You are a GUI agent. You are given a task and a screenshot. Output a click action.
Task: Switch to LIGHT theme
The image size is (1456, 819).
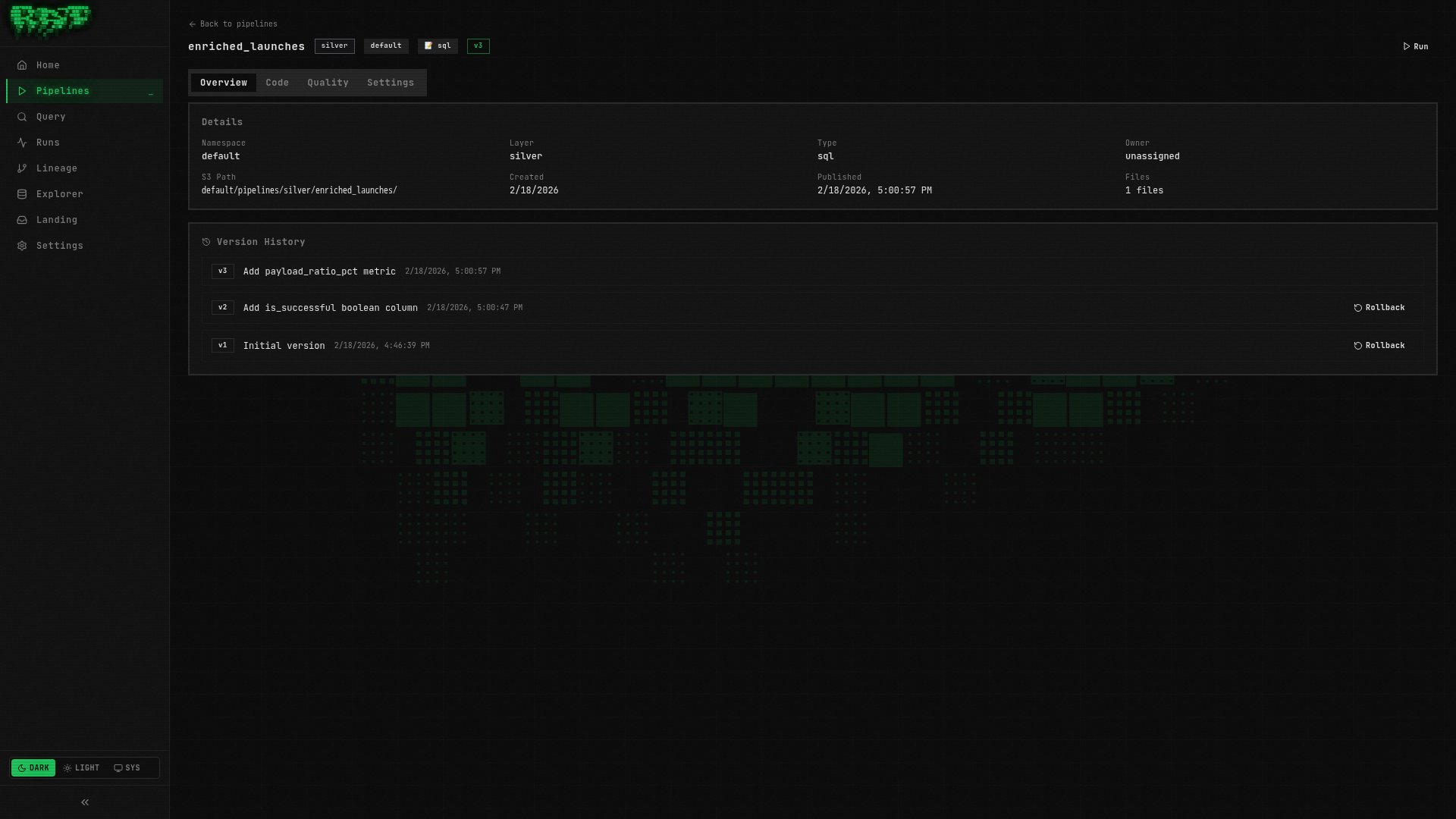(x=80, y=767)
